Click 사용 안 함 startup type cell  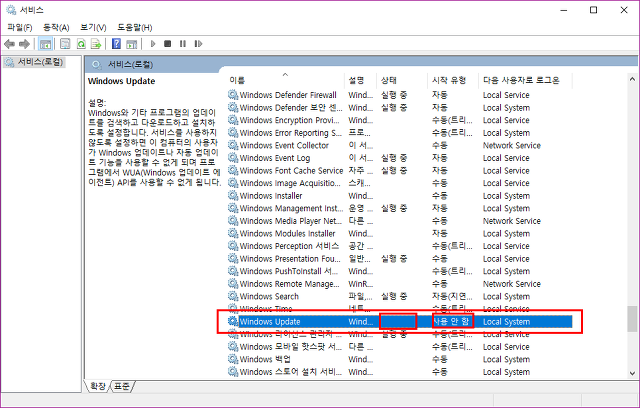451,322
